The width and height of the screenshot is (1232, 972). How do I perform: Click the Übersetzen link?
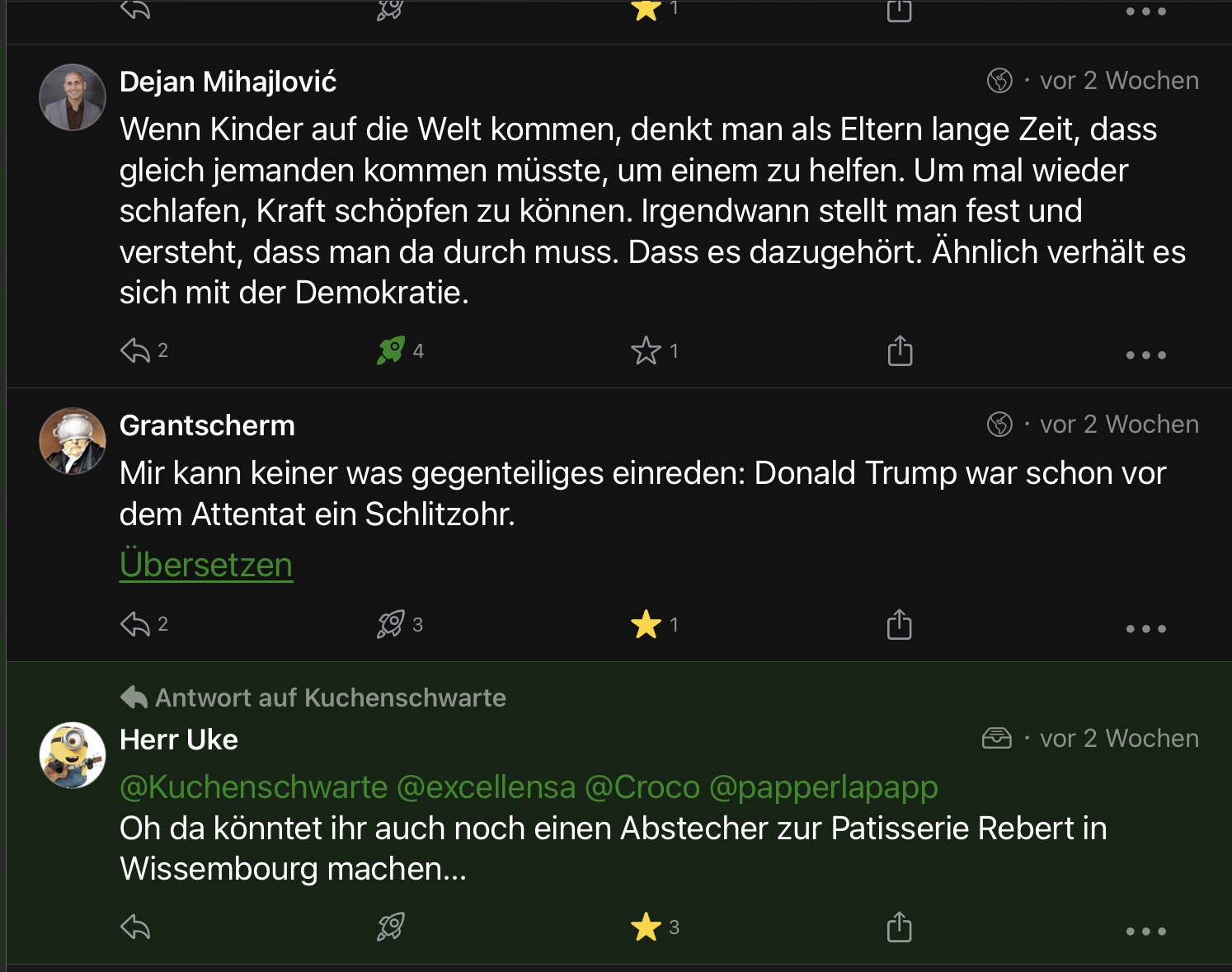point(206,565)
